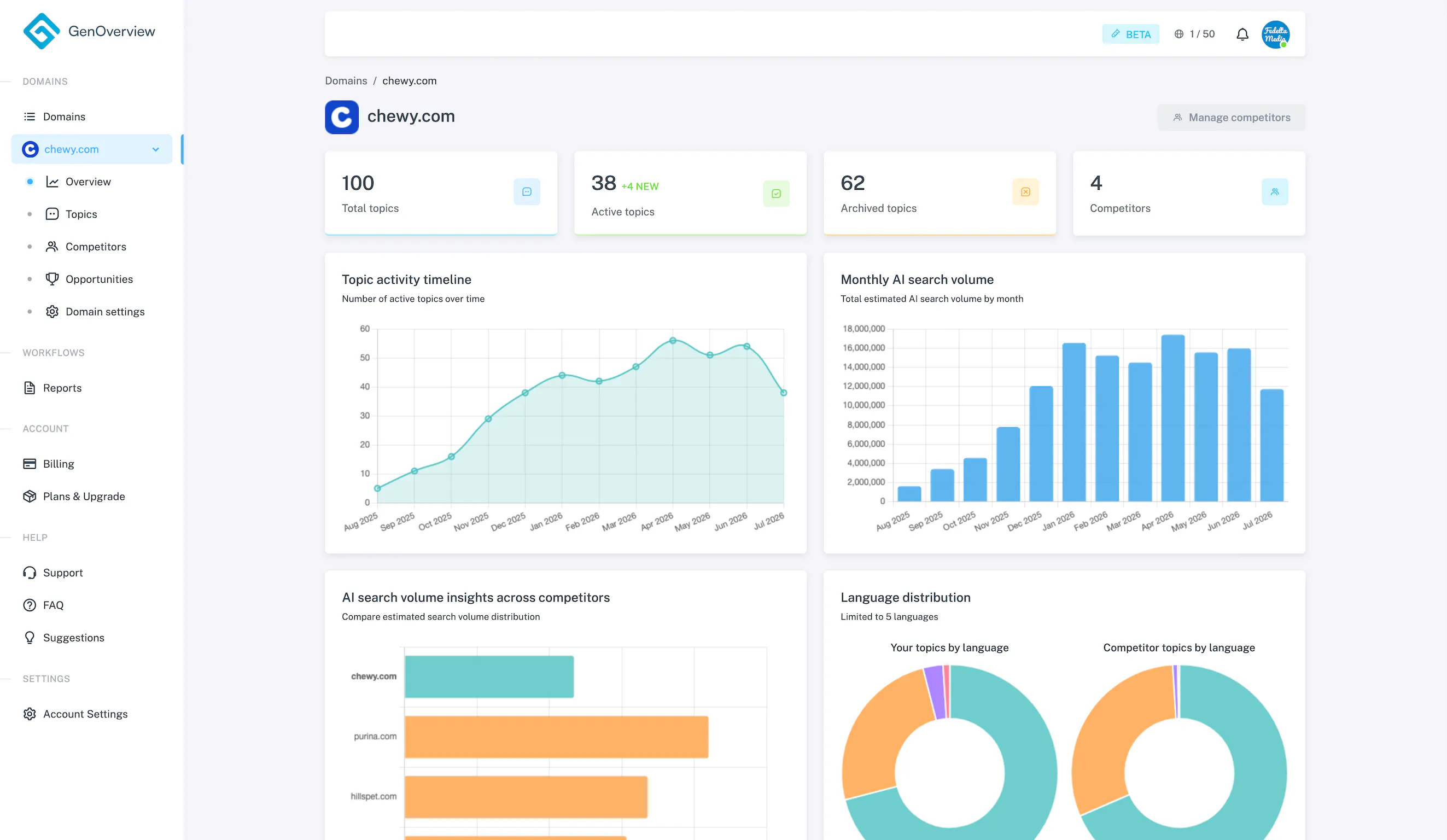Click the "1 / 50" counter text
This screenshot has width=1447, height=840.
click(x=1202, y=34)
